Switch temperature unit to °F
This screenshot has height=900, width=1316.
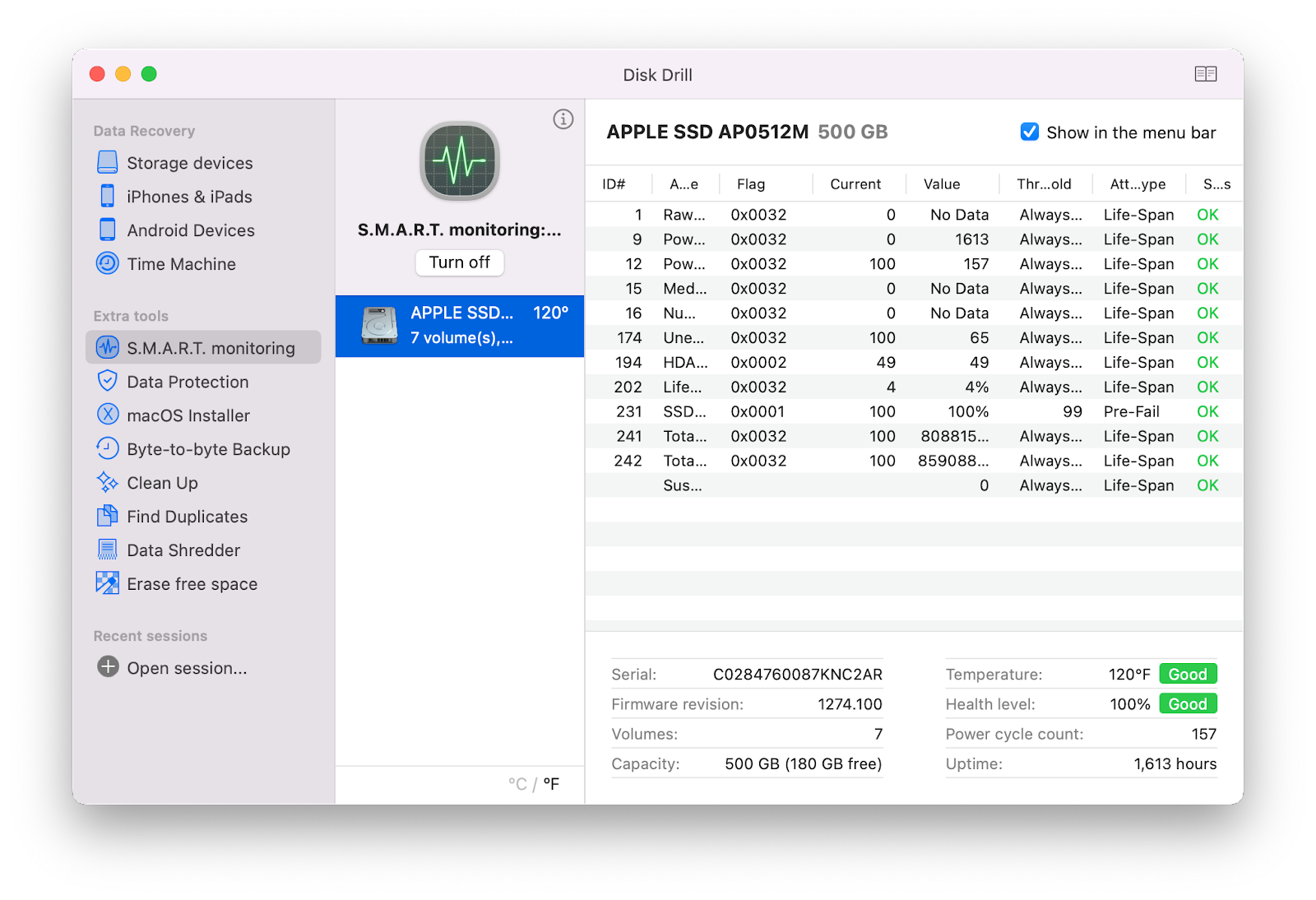pyautogui.click(x=551, y=784)
